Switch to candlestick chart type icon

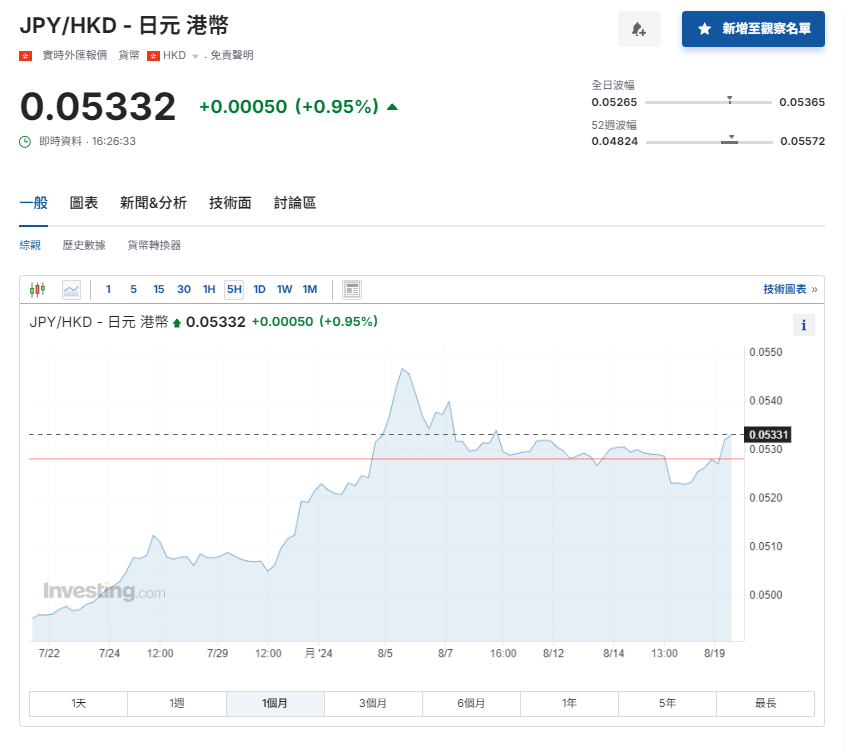click(38, 290)
